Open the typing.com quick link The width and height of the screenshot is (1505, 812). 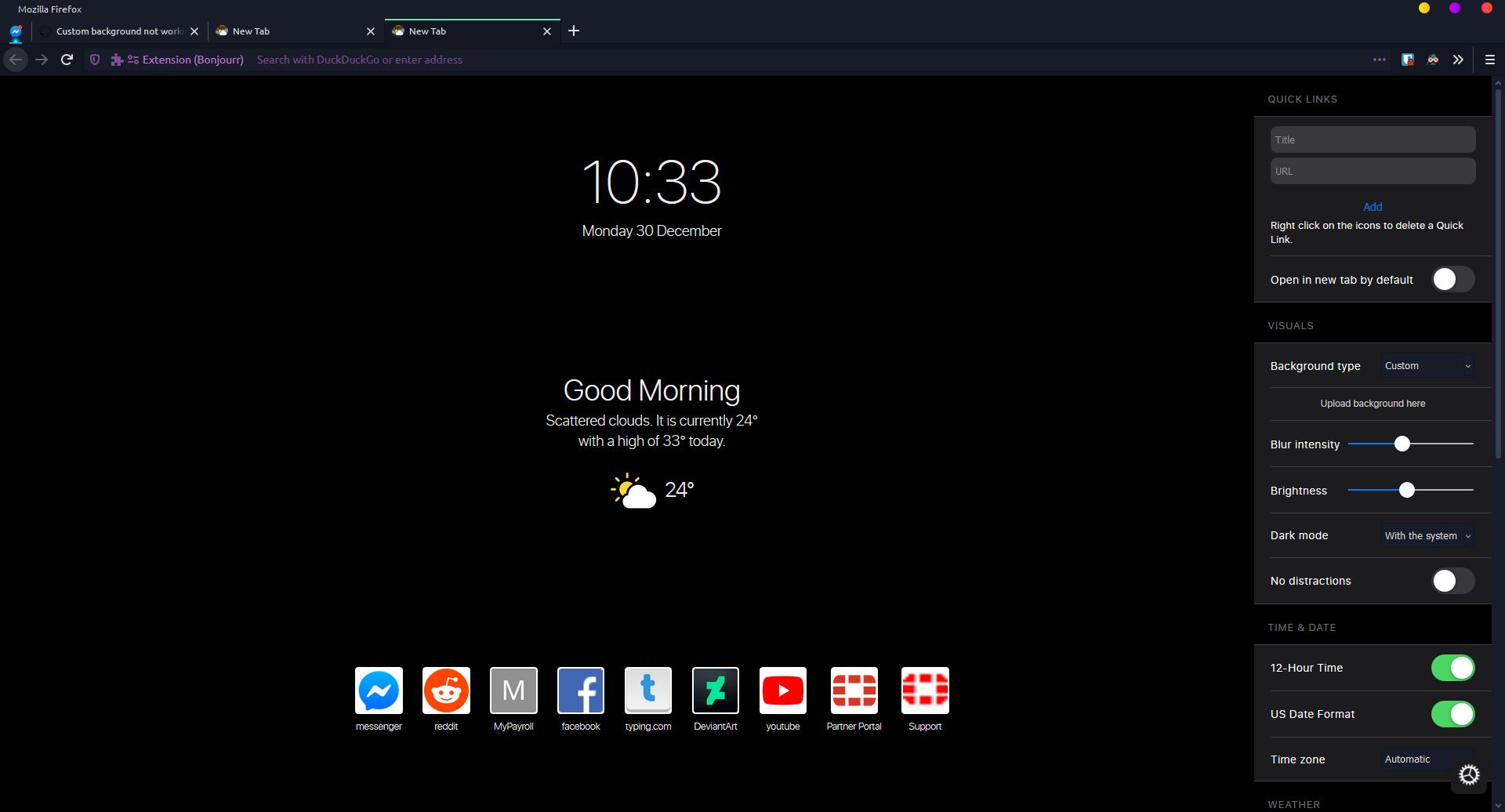coord(647,691)
